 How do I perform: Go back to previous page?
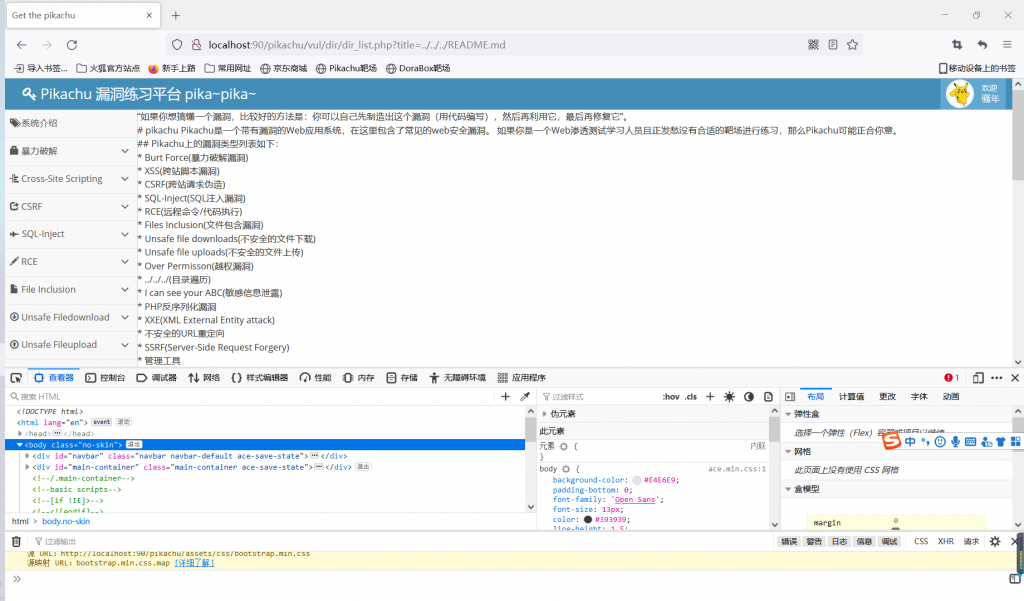point(22,45)
